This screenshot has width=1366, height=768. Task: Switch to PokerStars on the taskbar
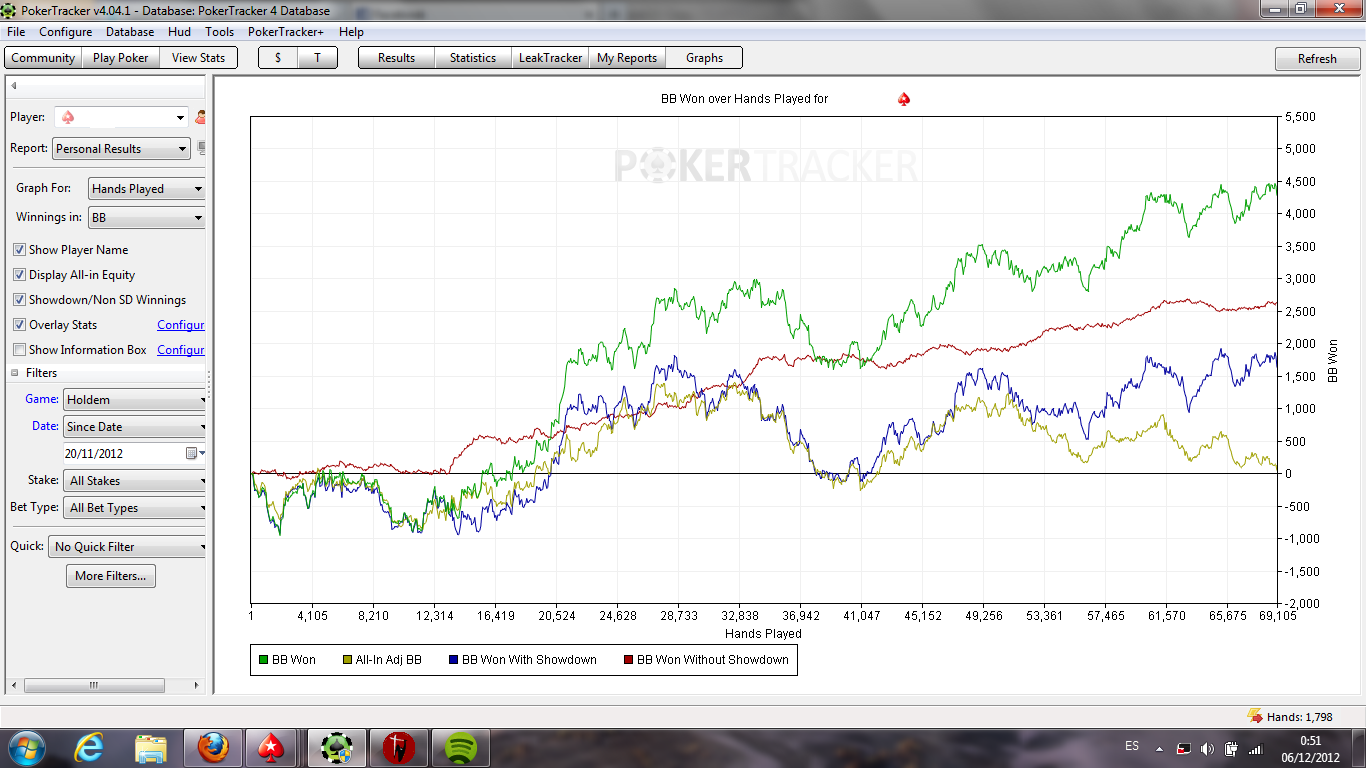pyautogui.click(x=272, y=747)
